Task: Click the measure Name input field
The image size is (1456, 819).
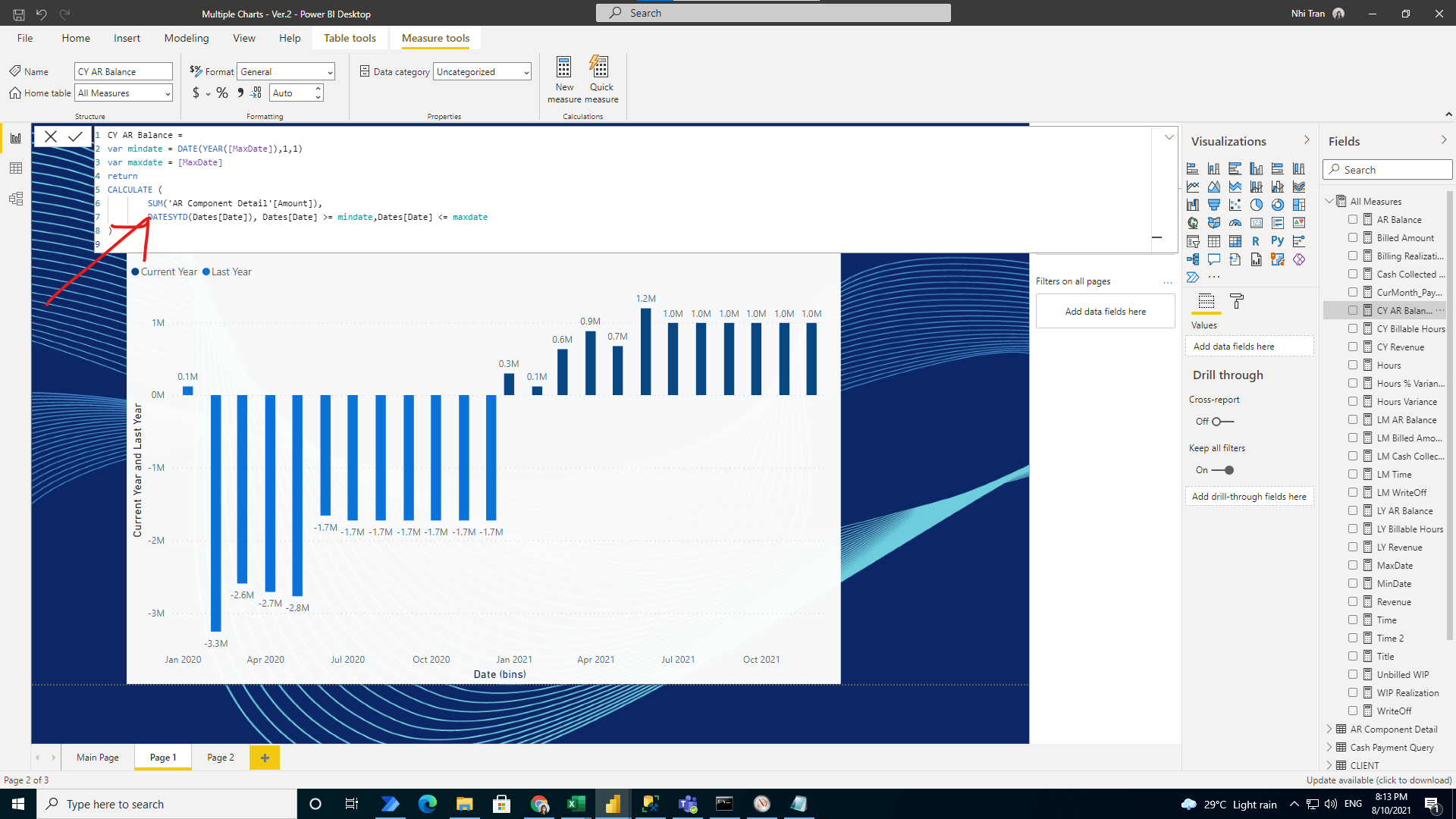Action: [x=124, y=71]
